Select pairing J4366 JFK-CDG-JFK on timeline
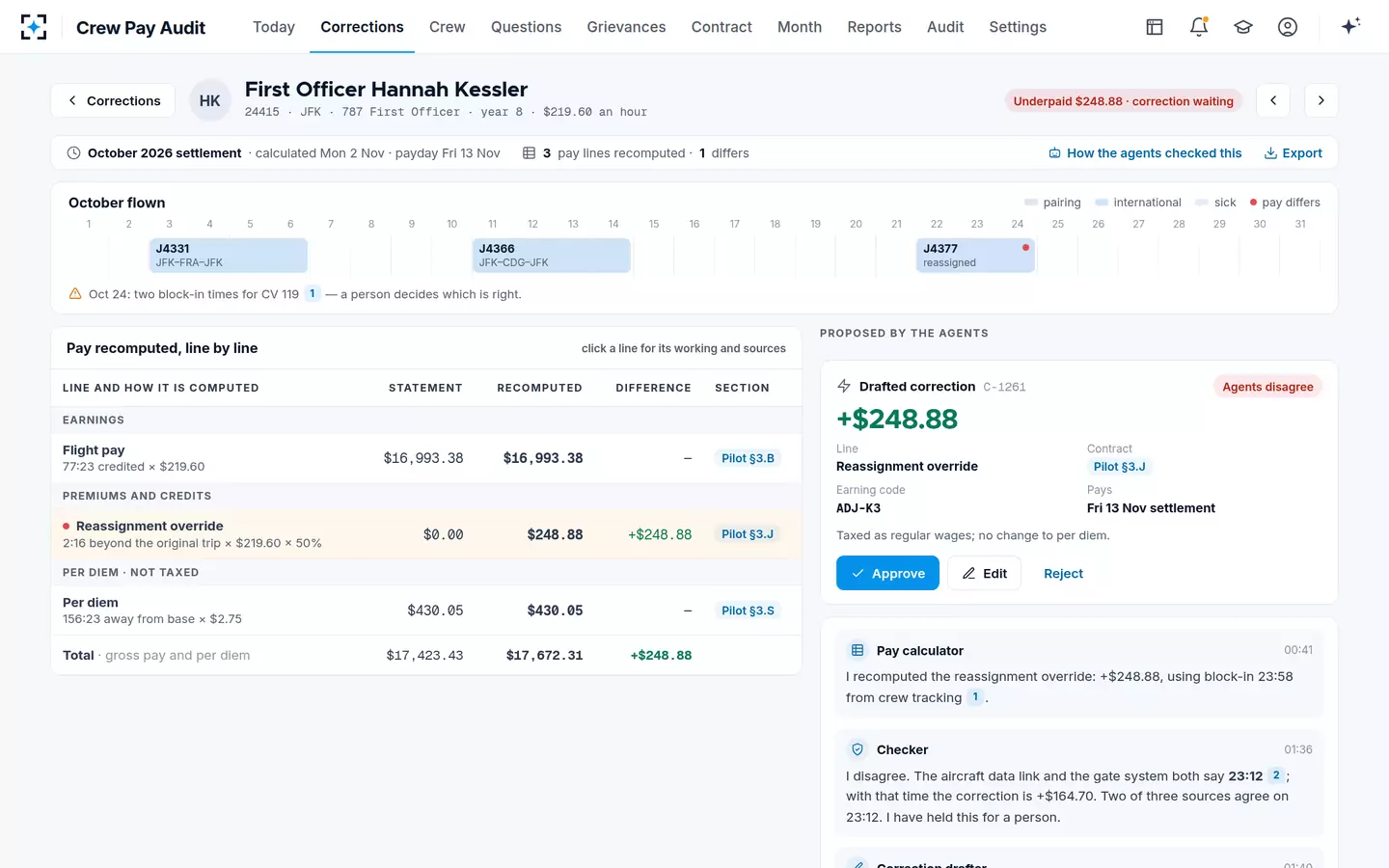 552,256
